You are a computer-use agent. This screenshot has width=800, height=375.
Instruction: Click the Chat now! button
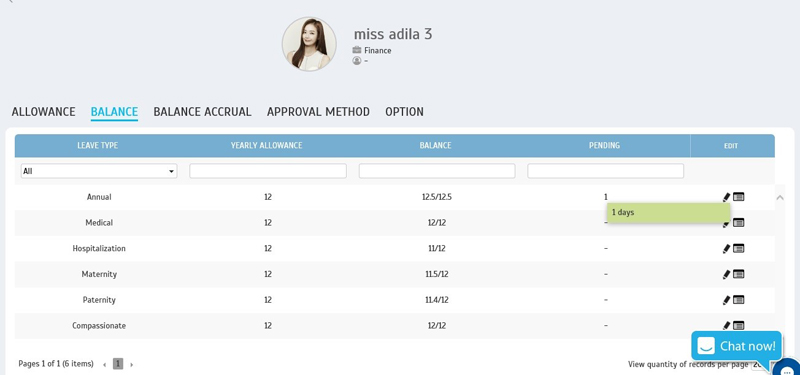coord(736,346)
